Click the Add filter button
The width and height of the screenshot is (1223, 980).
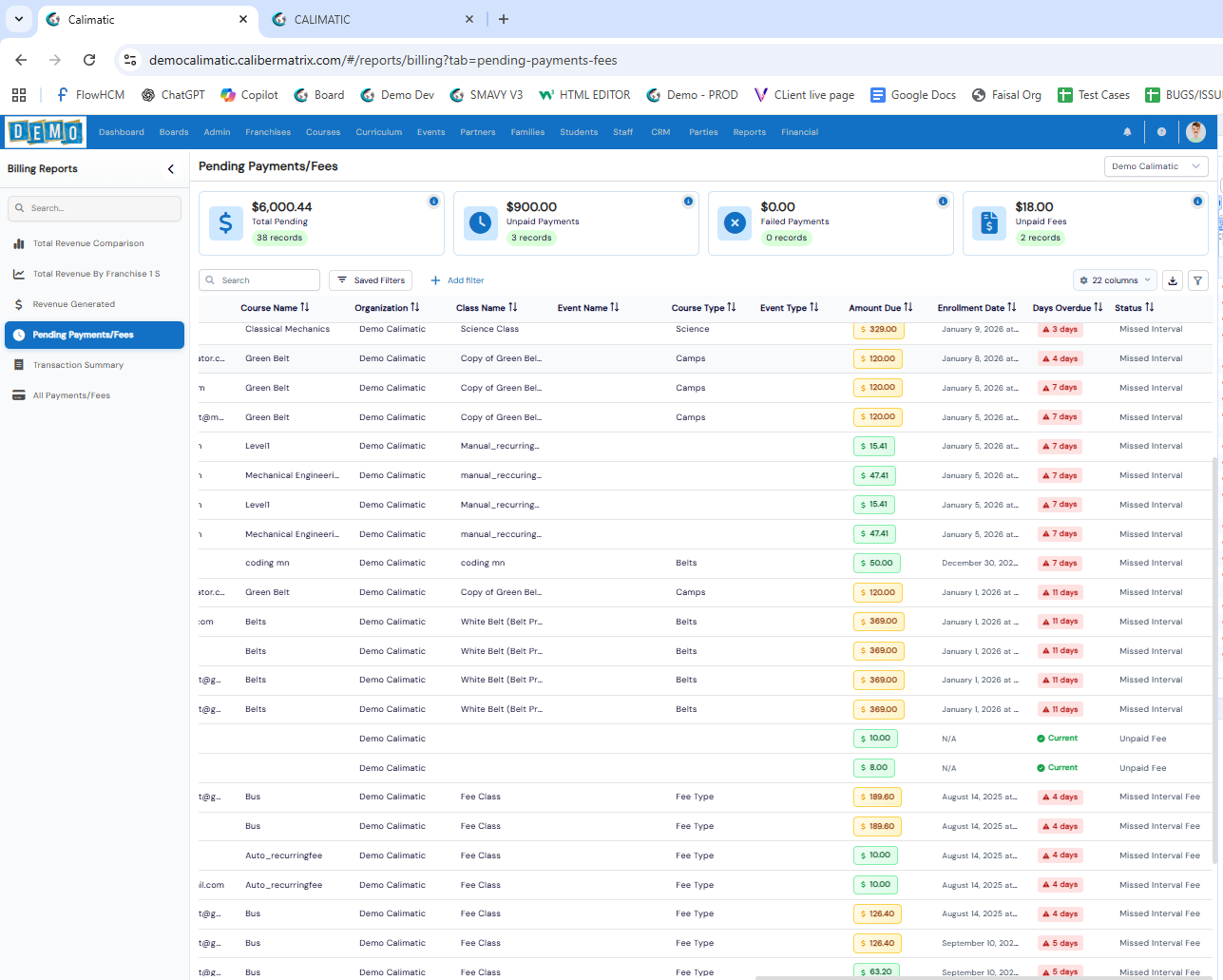coord(457,280)
